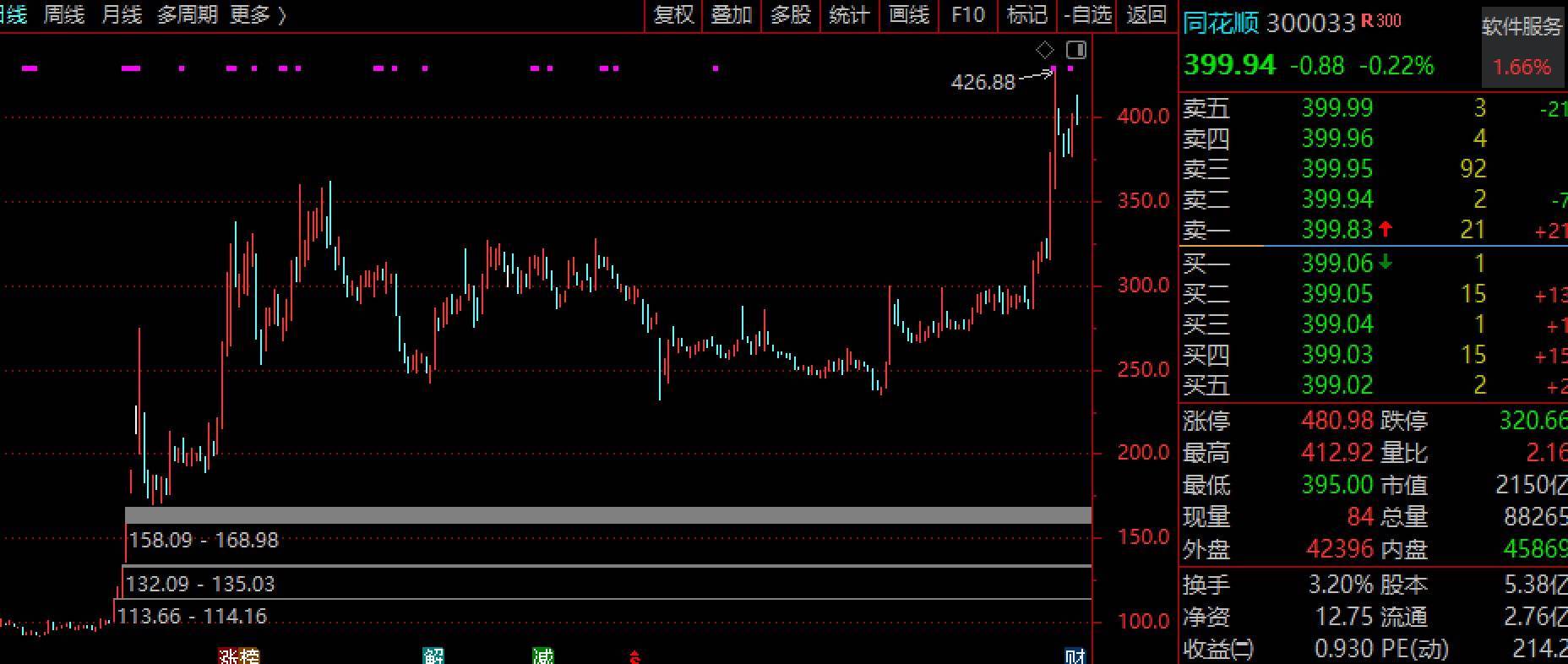The image size is (1568, 664).
Task: Click the 返回 back button
Action: point(1146,15)
